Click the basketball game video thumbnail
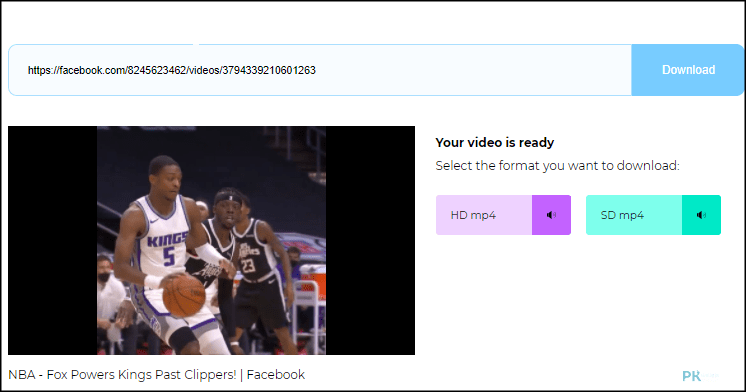746x392 pixels. (x=211, y=240)
